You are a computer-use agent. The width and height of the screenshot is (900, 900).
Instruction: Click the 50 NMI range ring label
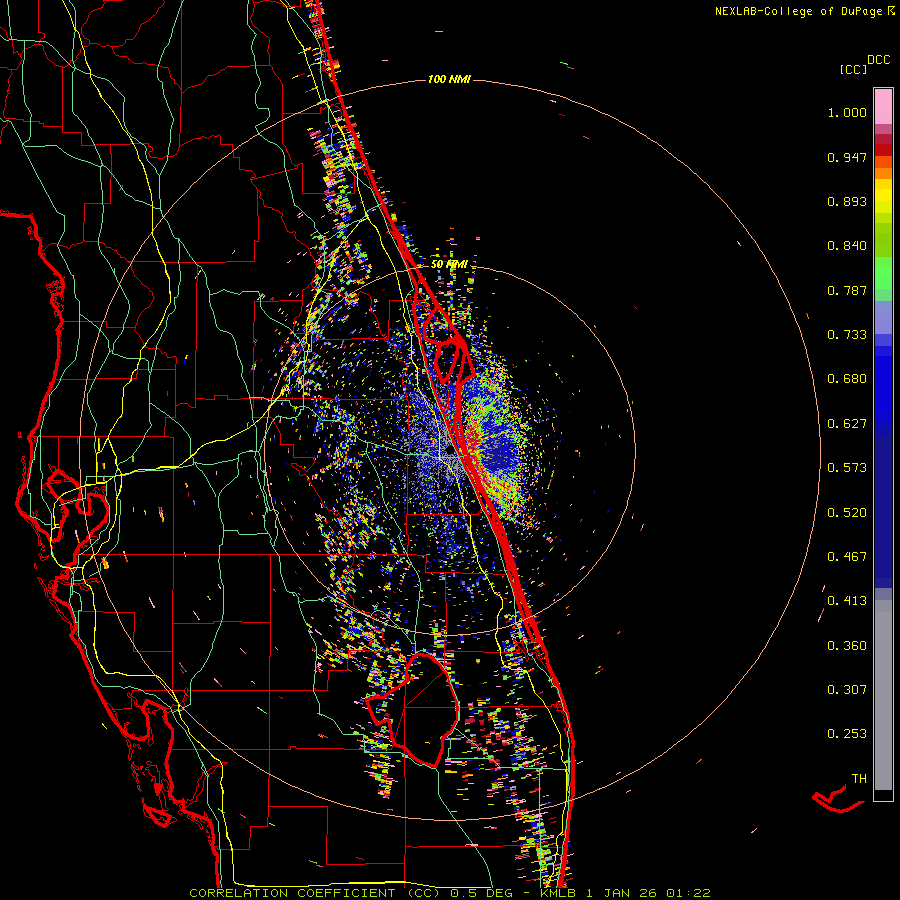click(449, 265)
